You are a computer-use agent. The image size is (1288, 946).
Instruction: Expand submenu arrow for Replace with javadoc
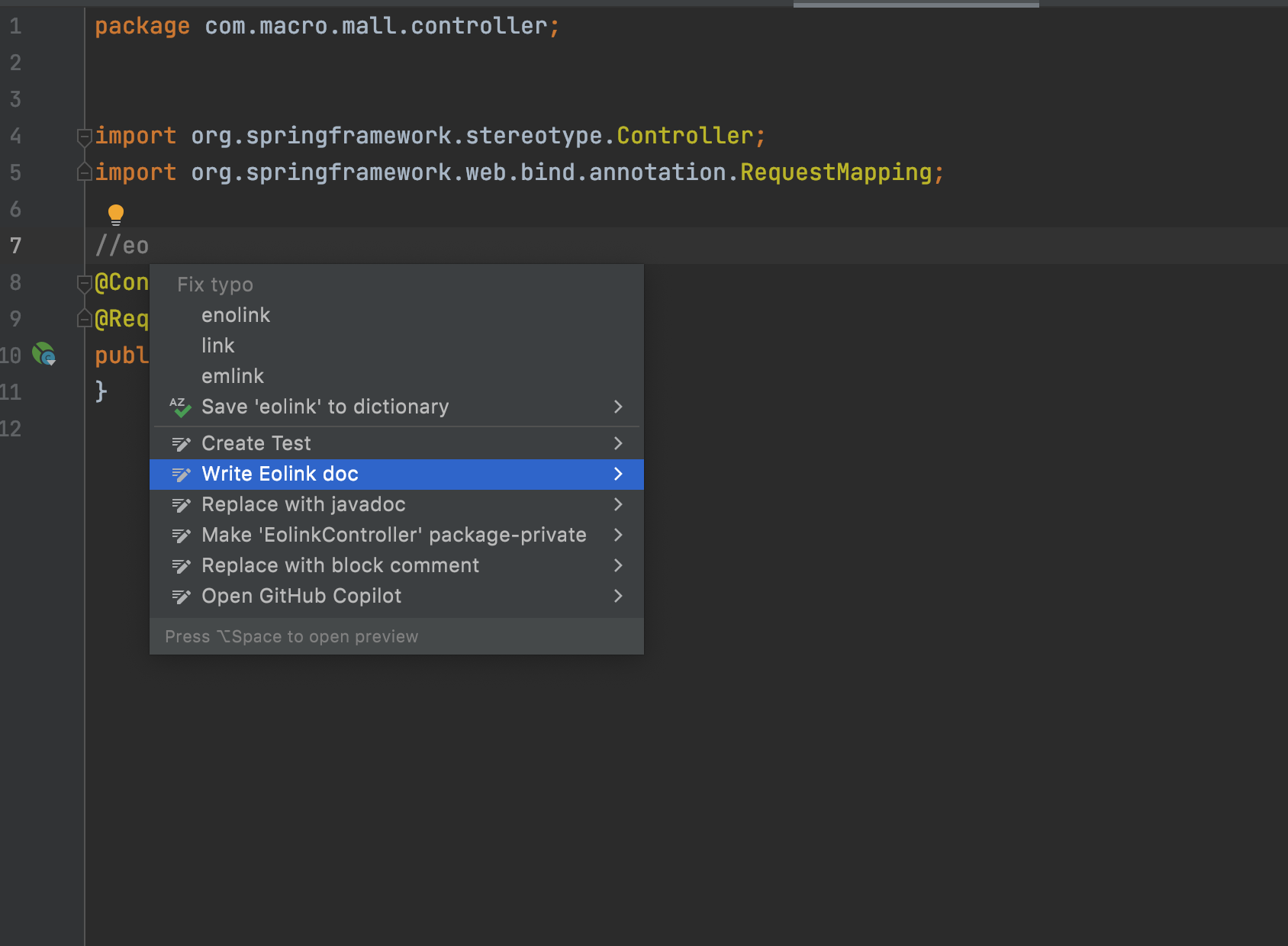(618, 504)
